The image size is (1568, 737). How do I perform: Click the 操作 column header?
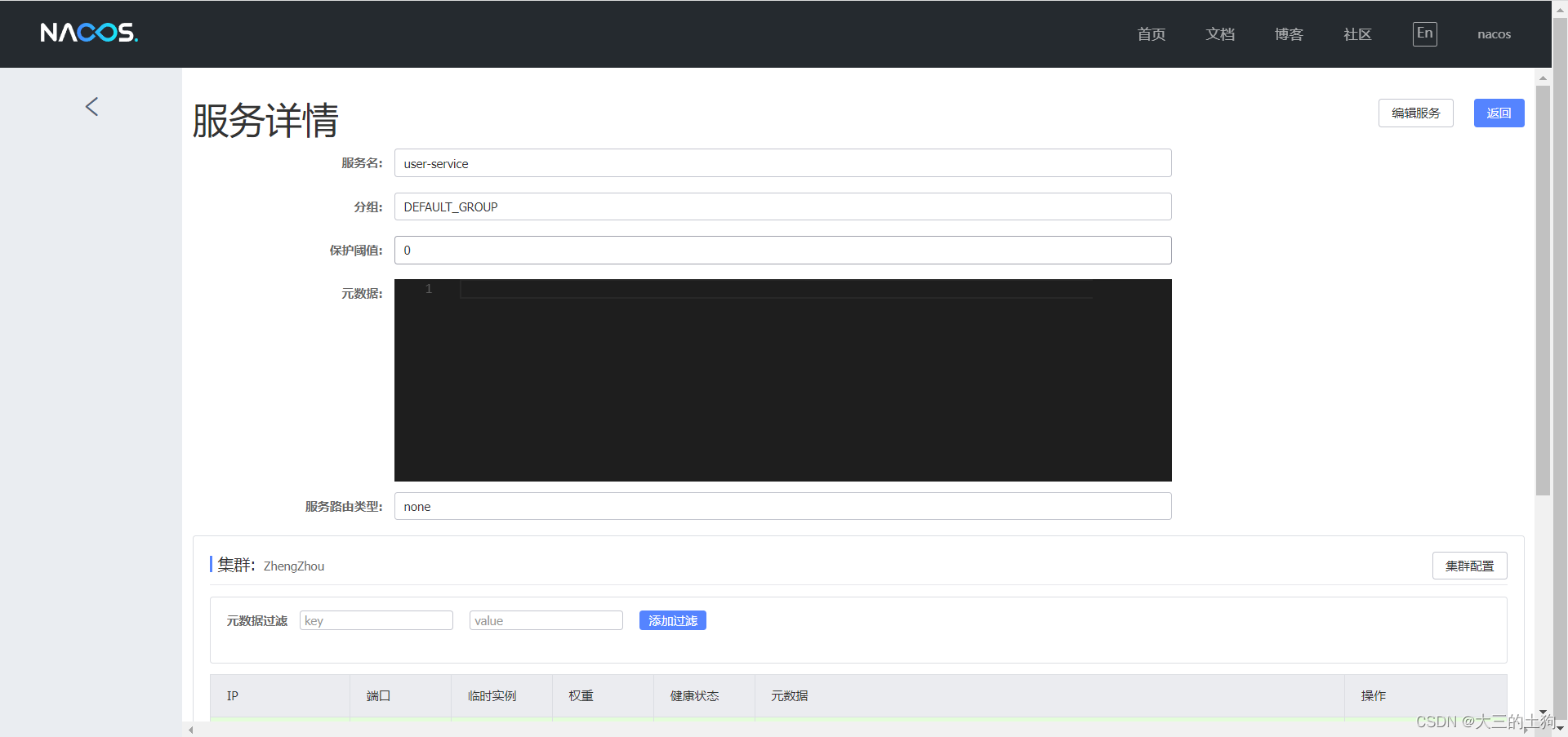click(x=1426, y=696)
